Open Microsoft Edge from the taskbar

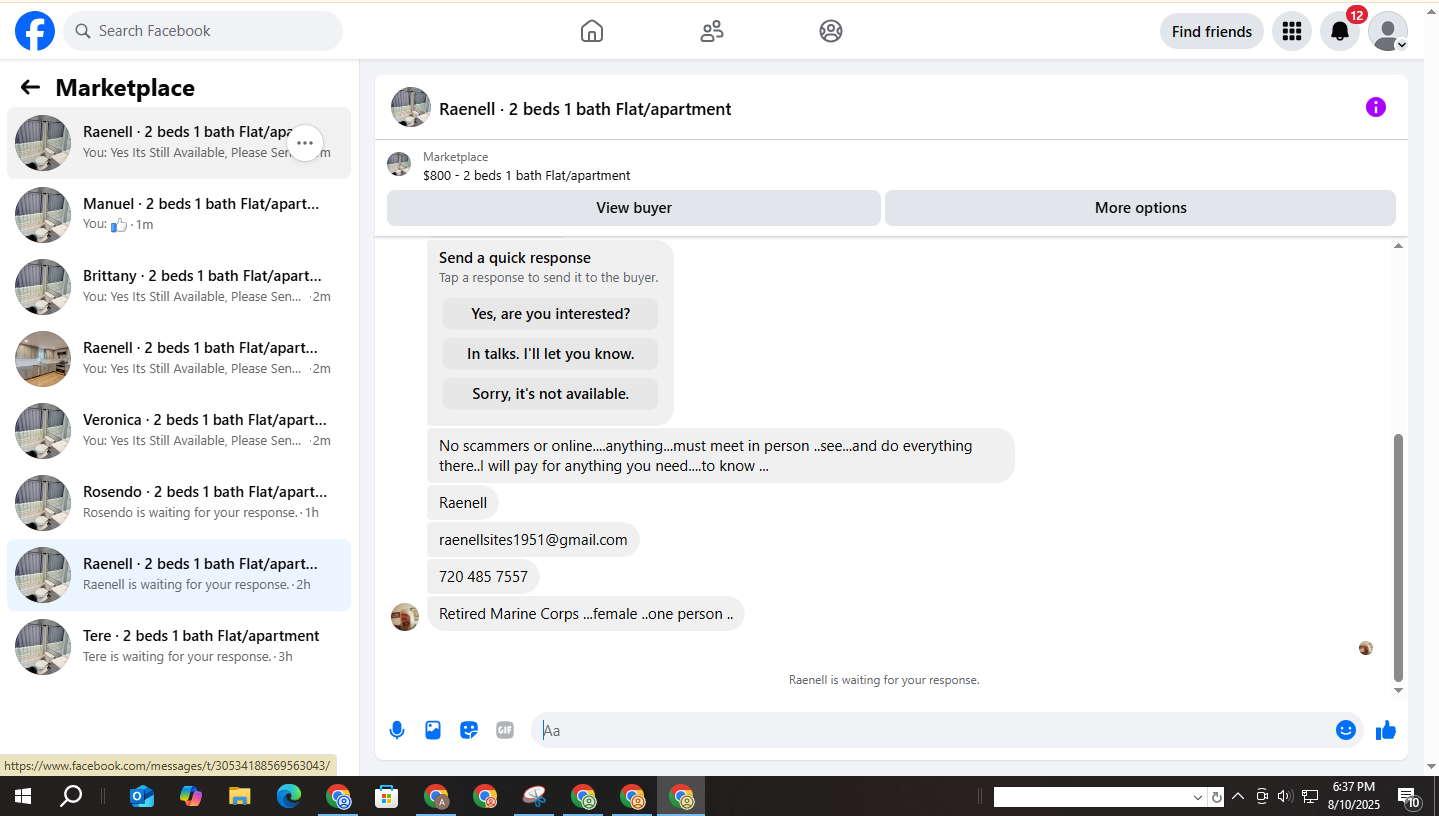tap(289, 797)
